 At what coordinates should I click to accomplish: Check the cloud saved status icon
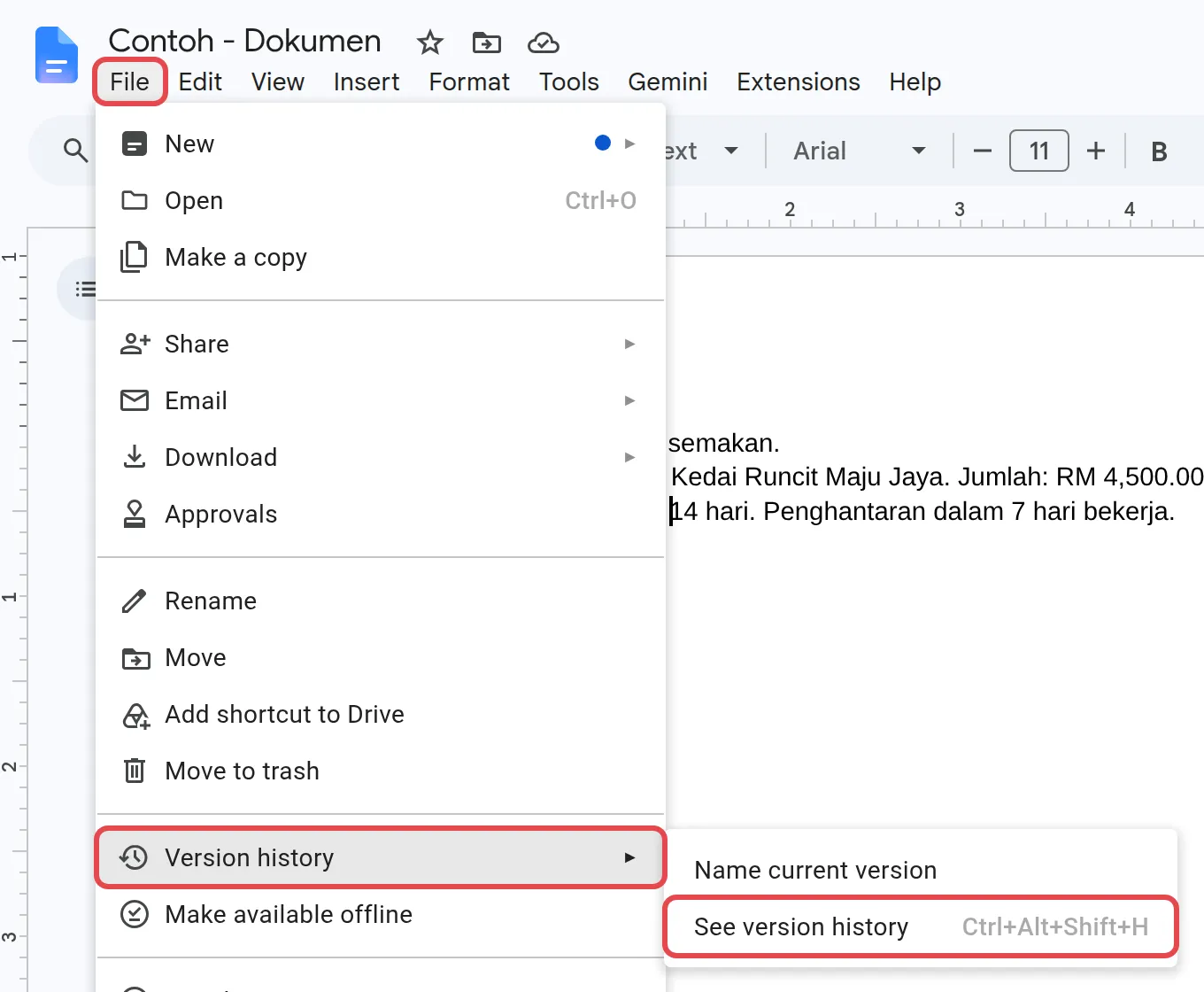(543, 42)
